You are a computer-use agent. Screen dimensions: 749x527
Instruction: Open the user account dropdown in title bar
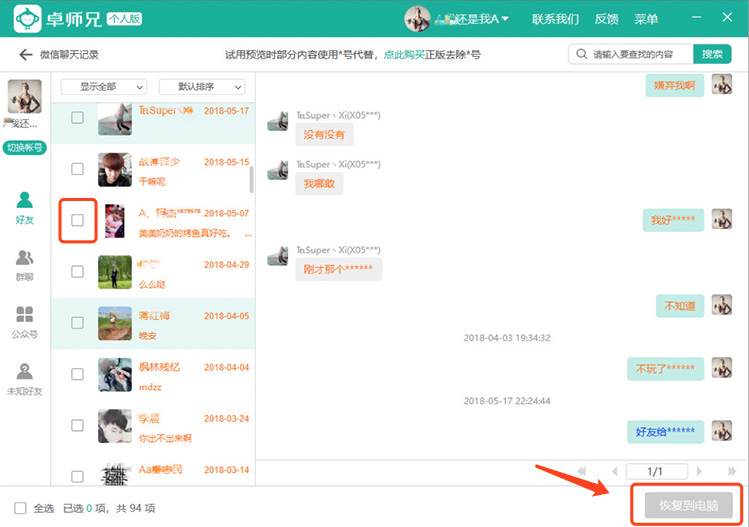coord(458,19)
